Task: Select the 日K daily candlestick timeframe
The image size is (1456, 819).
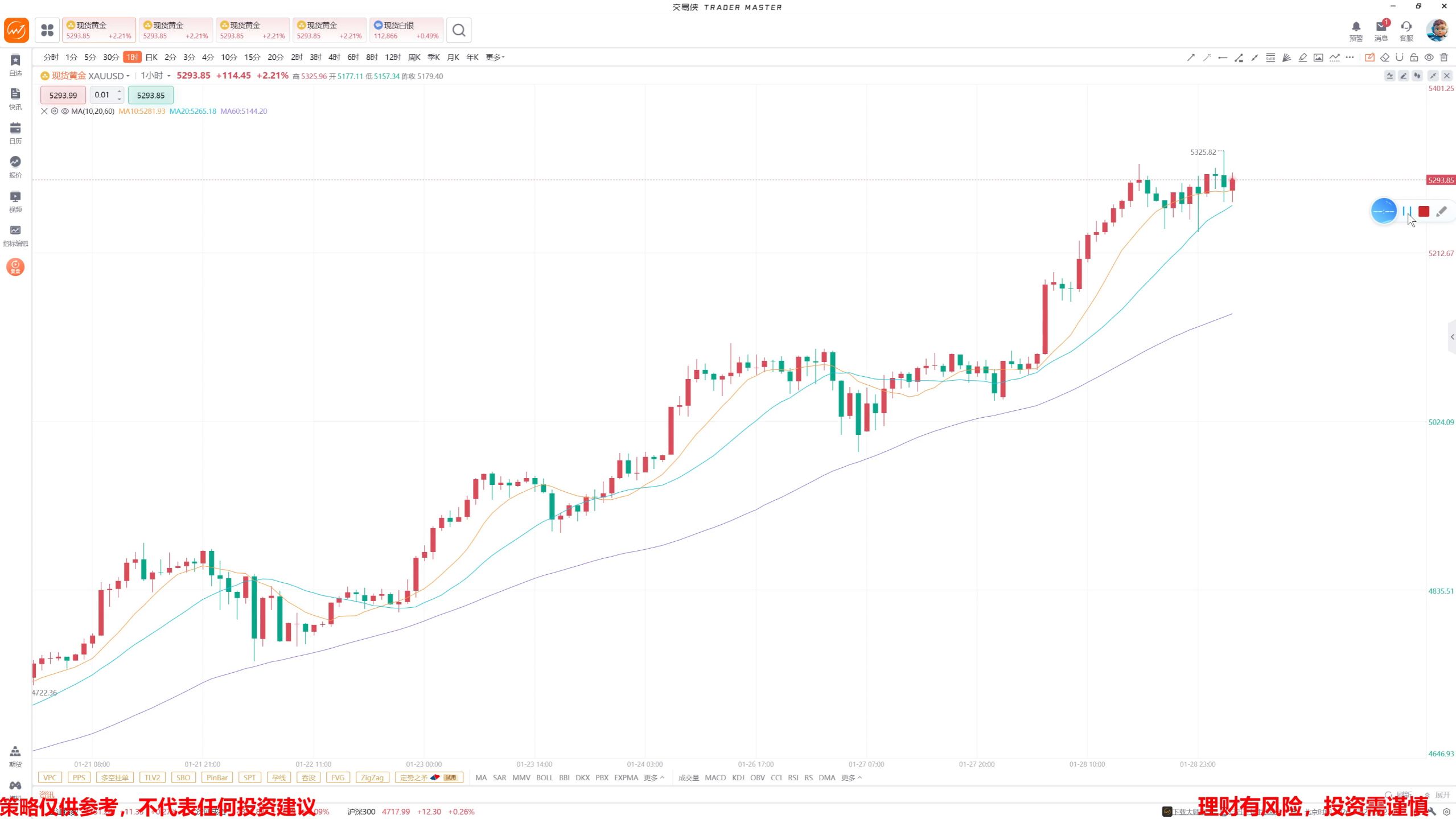Action: [x=150, y=57]
